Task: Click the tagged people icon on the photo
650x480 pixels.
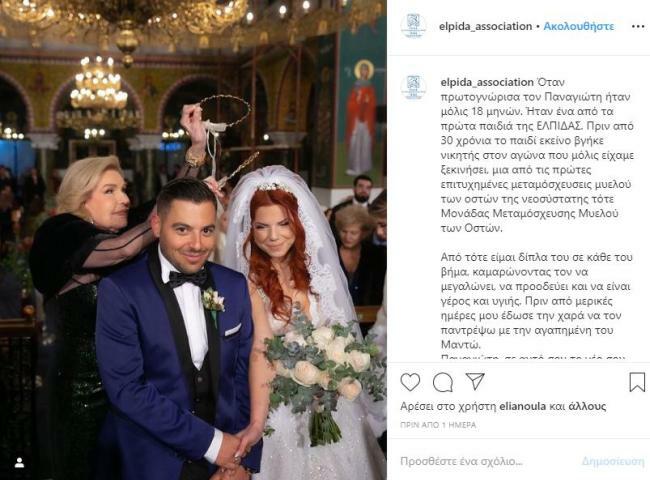Action: point(19,463)
